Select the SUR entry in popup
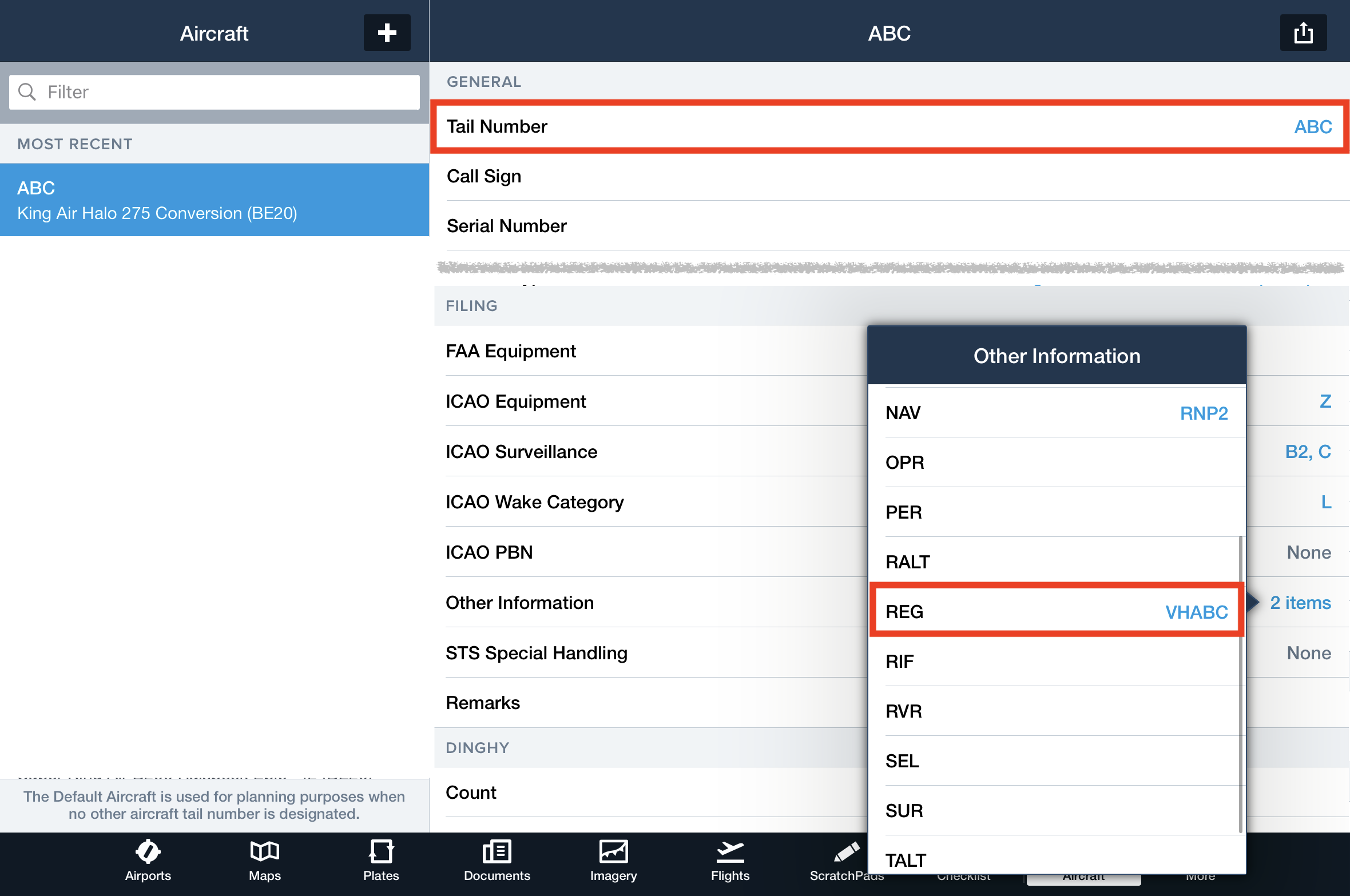The height and width of the screenshot is (896, 1350). tap(1057, 810)
